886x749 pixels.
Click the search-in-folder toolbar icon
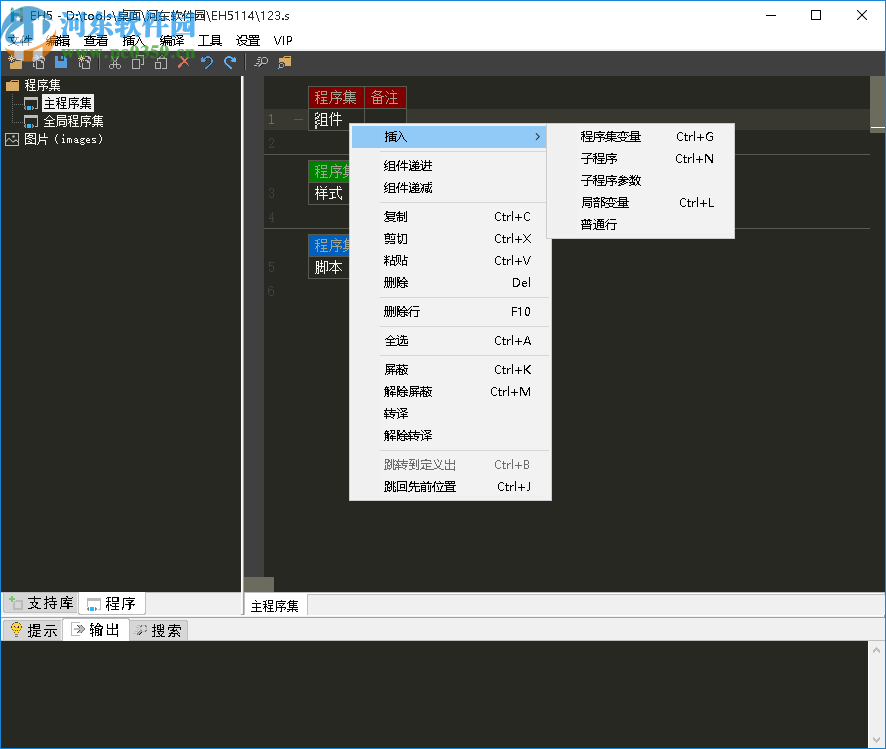(x=284, y=62)
